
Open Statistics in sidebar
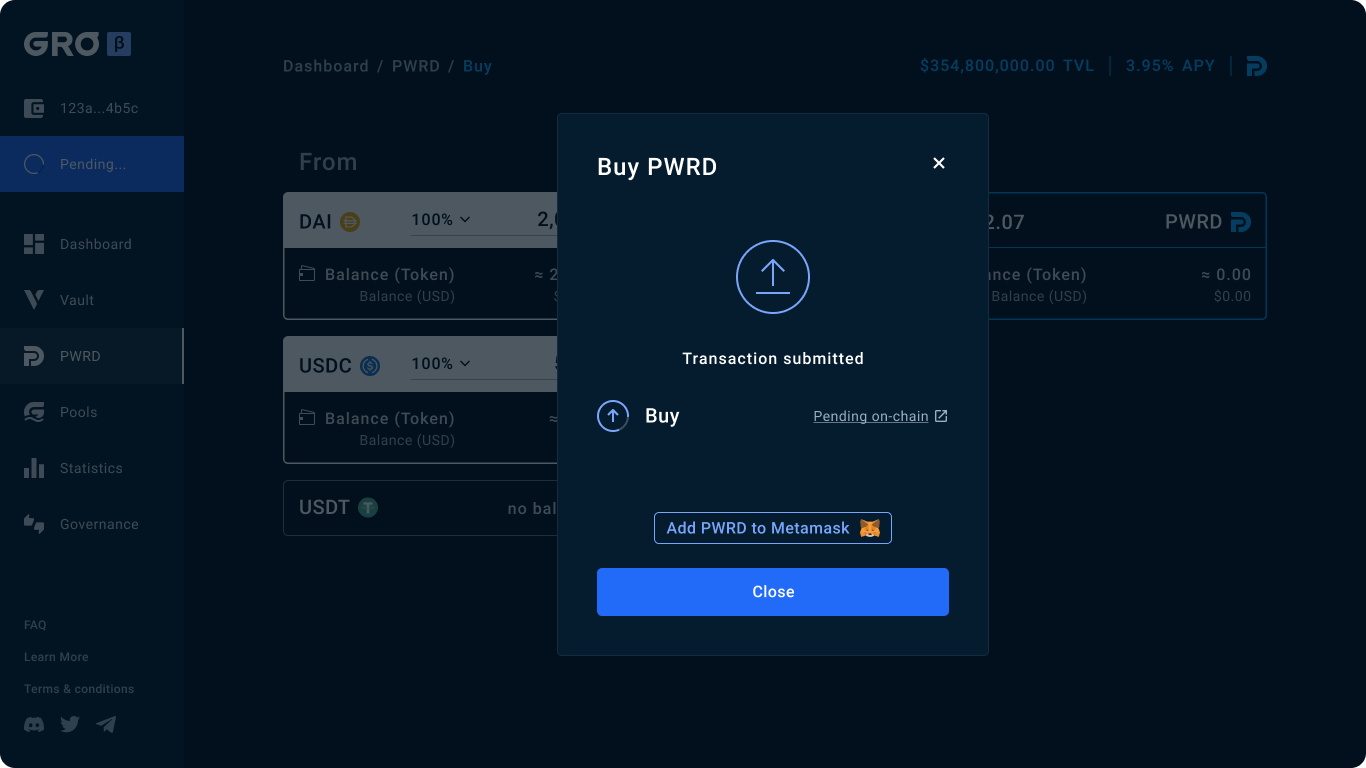[92, 468]
